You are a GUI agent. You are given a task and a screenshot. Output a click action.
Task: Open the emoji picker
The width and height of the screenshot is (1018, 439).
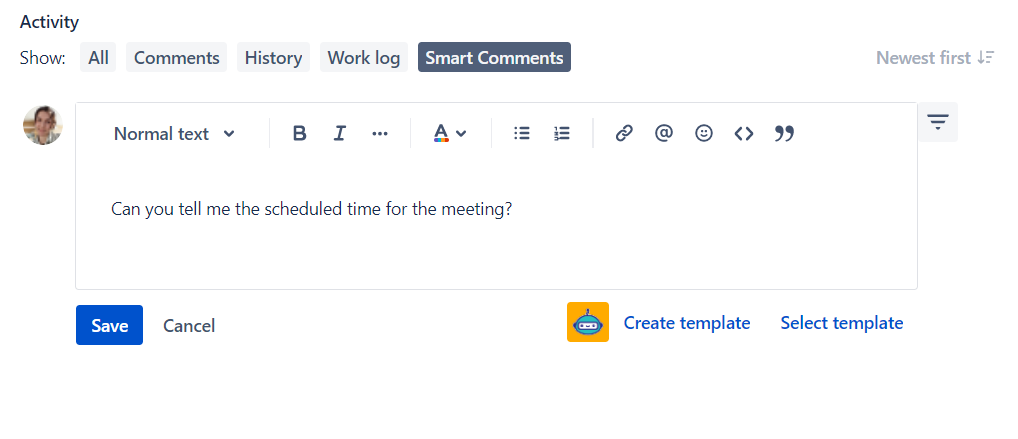pos(704,133)
